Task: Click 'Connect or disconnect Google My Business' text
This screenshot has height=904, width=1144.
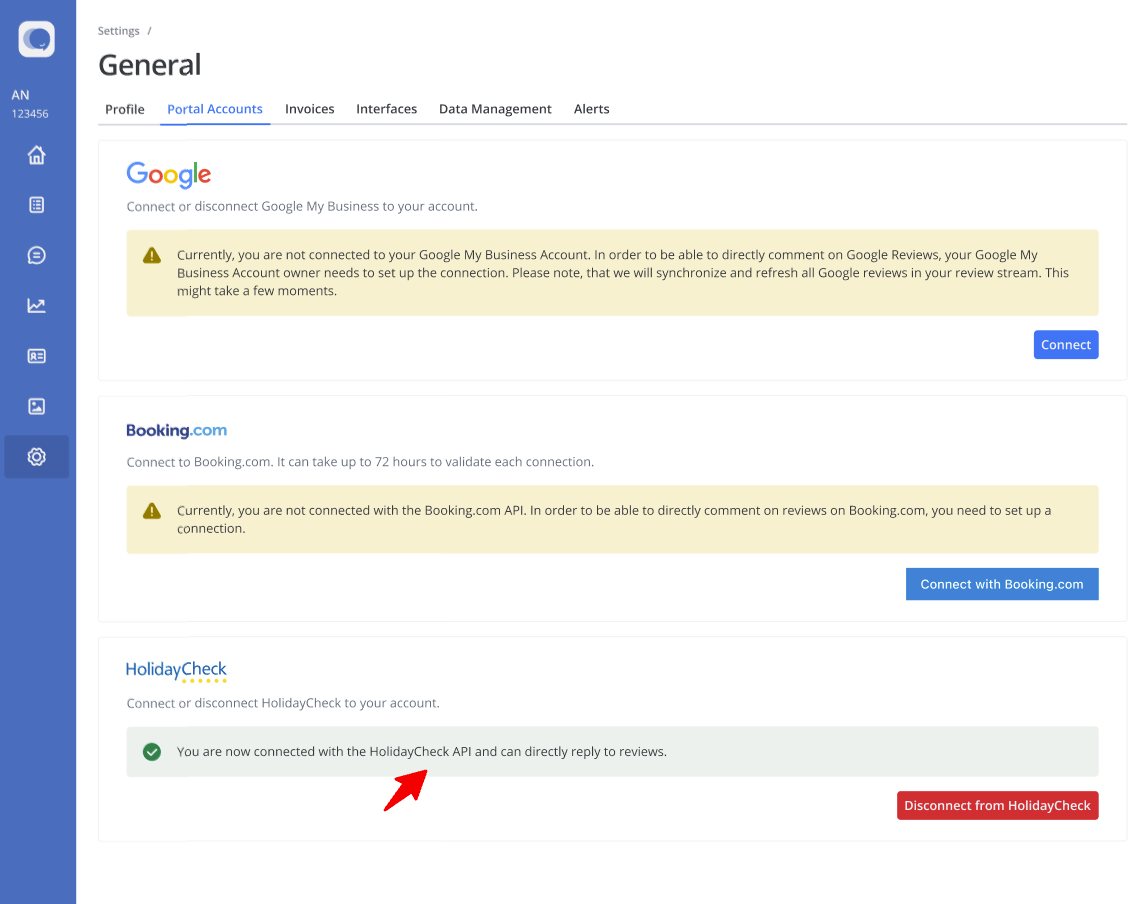Action: pos(302,206)
